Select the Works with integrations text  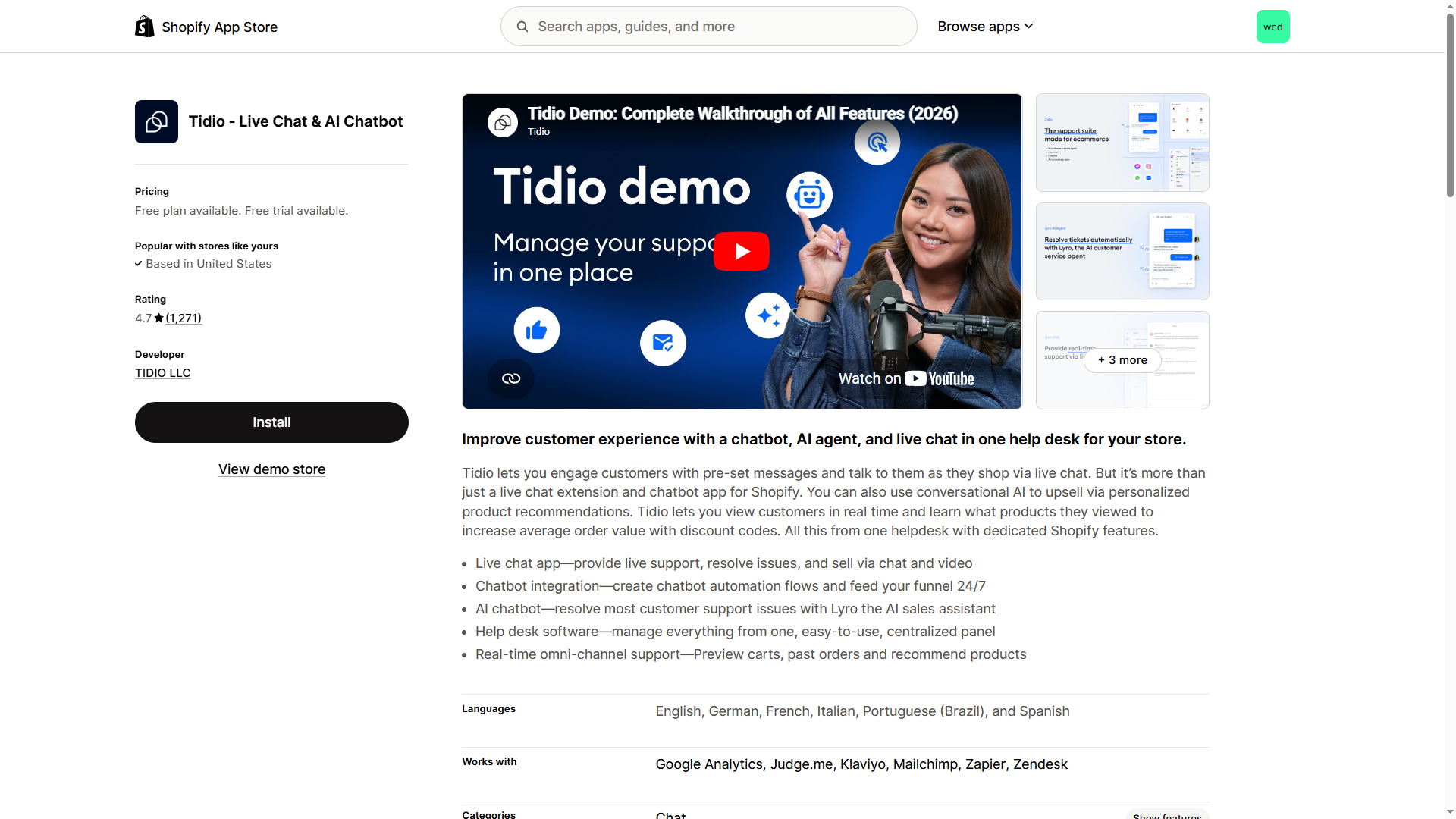(x=861, y=764)
